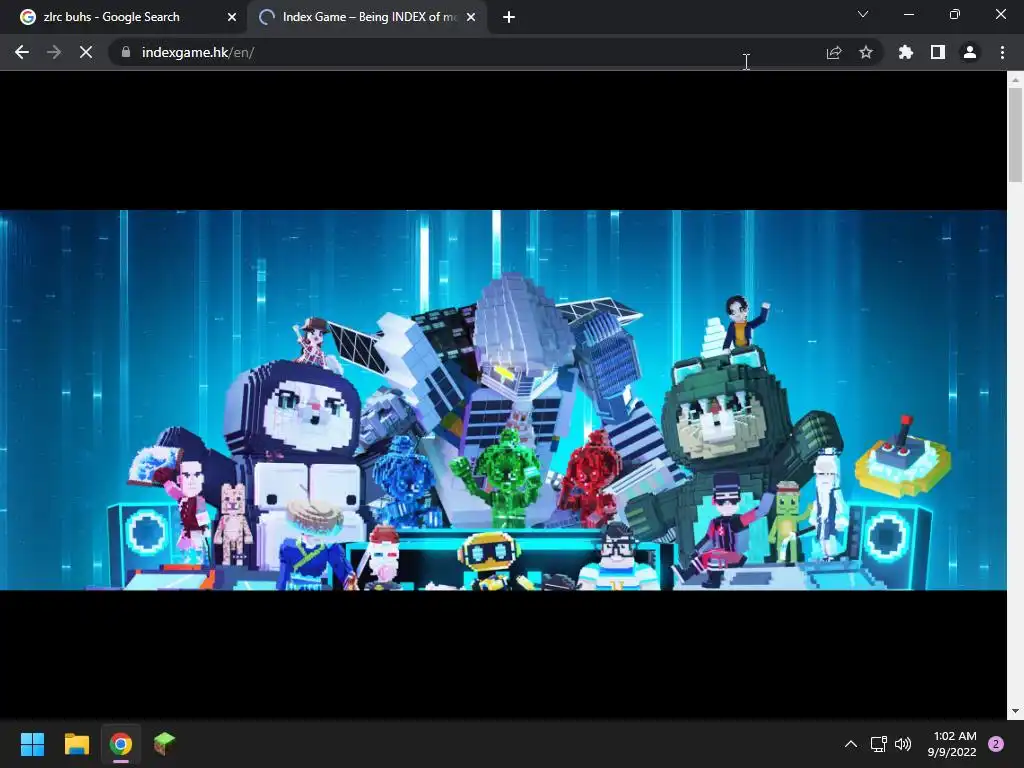Select the Index Game tab
The width and height of the screenshot is (1024, 768).
coord(368,17)
